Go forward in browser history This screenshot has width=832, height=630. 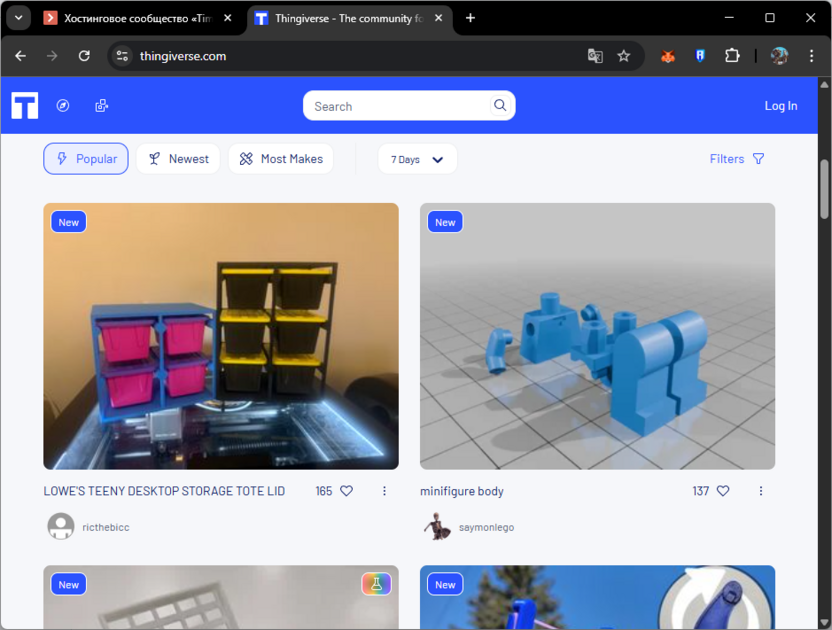coord(52,56)
